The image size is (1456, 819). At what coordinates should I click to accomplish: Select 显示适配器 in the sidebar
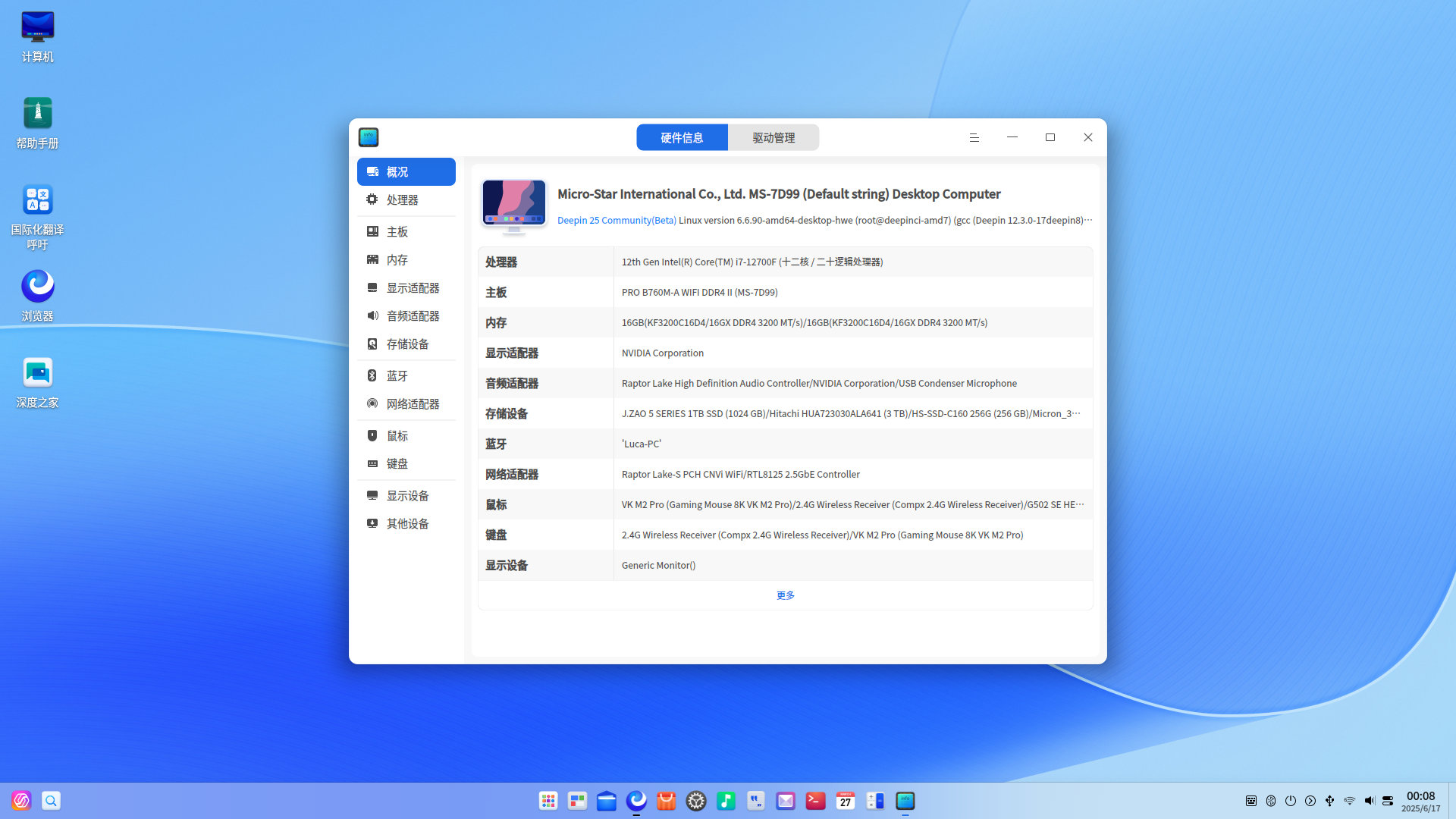click(x=406, y=288)
